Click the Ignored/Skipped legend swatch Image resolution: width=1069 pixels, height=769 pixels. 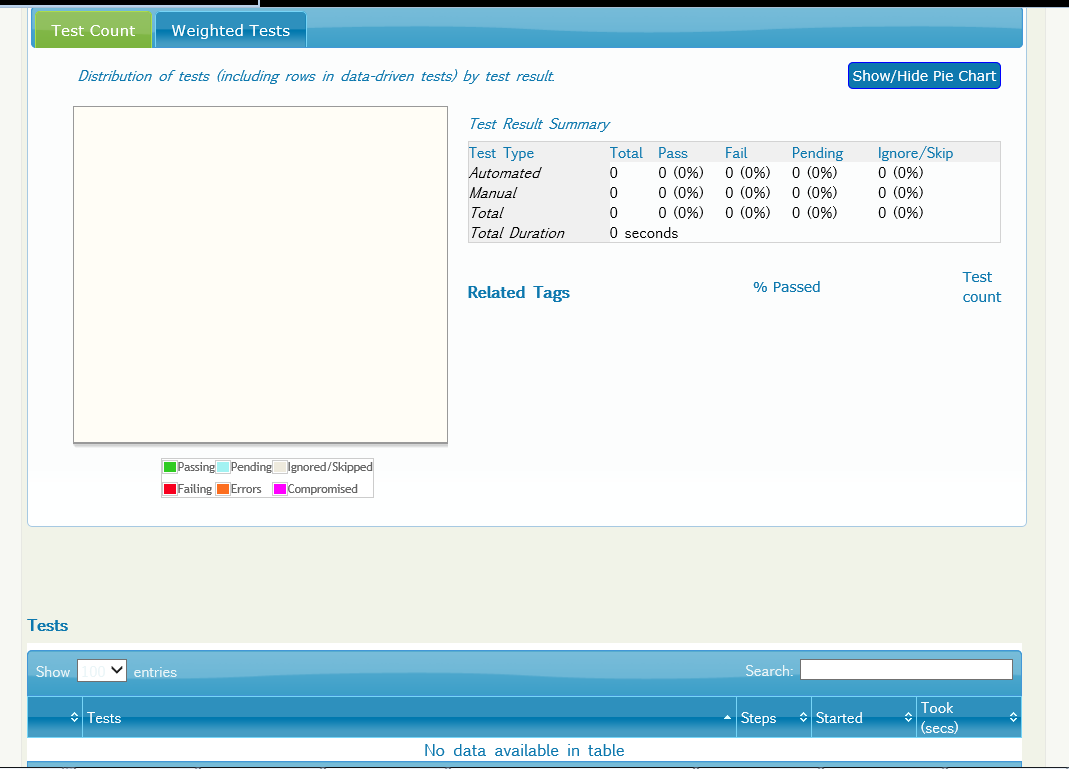(279, 466)
